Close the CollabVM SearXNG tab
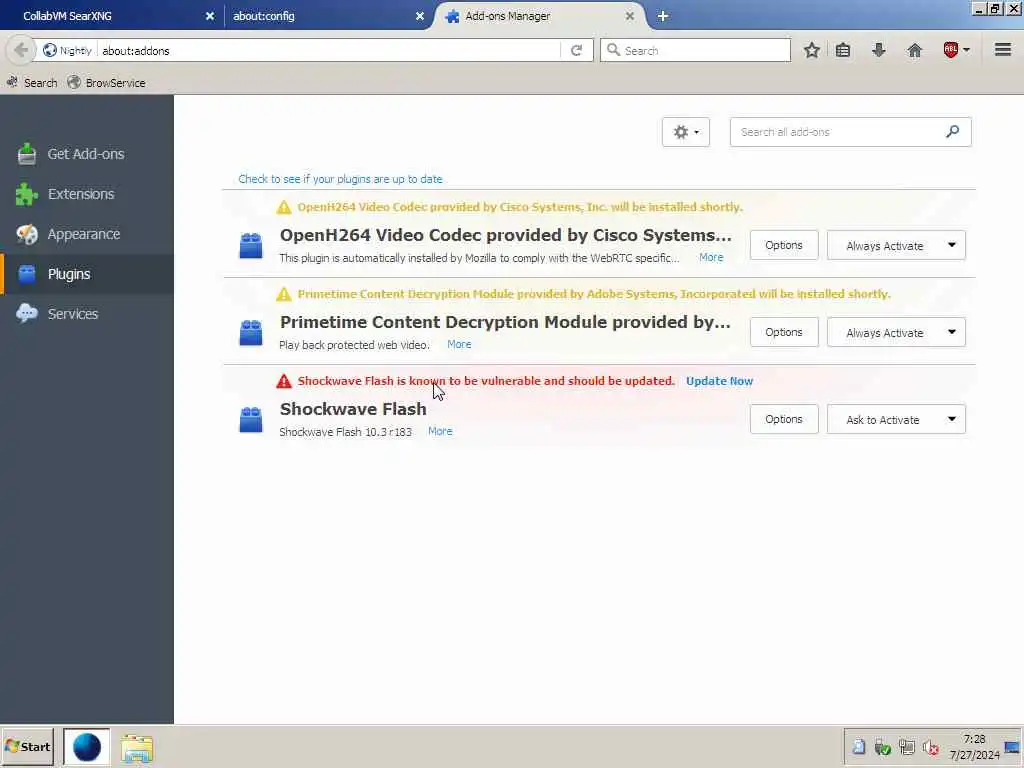 210,16
